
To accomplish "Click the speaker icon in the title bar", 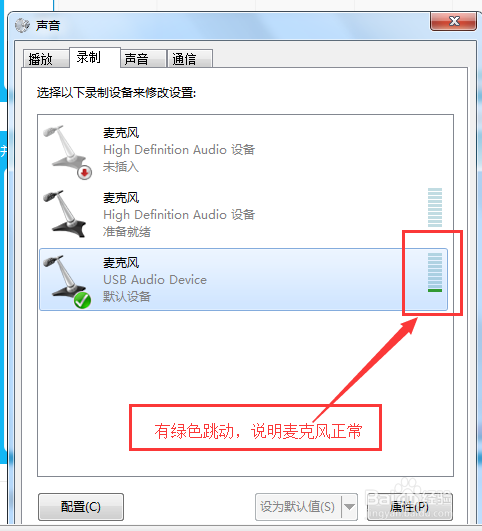I will (22, 25).
